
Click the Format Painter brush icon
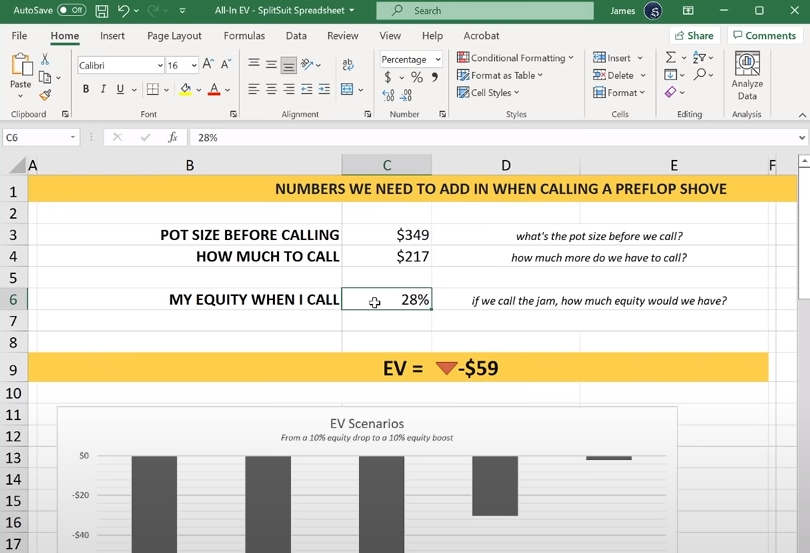[x=45, y=95]
